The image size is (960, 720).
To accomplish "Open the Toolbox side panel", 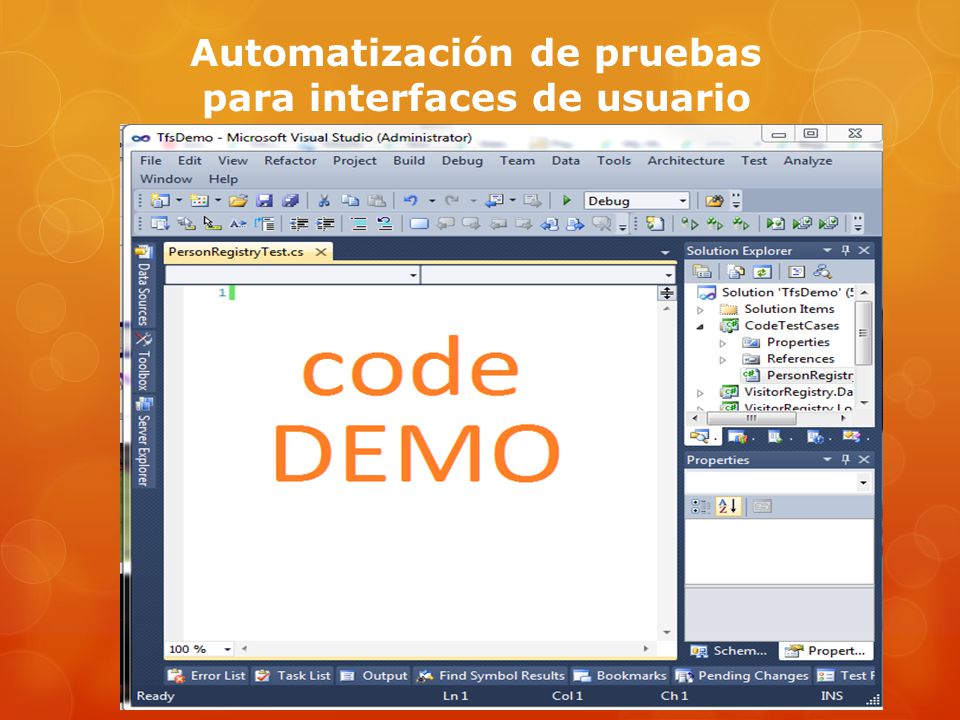I will click(x=144, y=362).
